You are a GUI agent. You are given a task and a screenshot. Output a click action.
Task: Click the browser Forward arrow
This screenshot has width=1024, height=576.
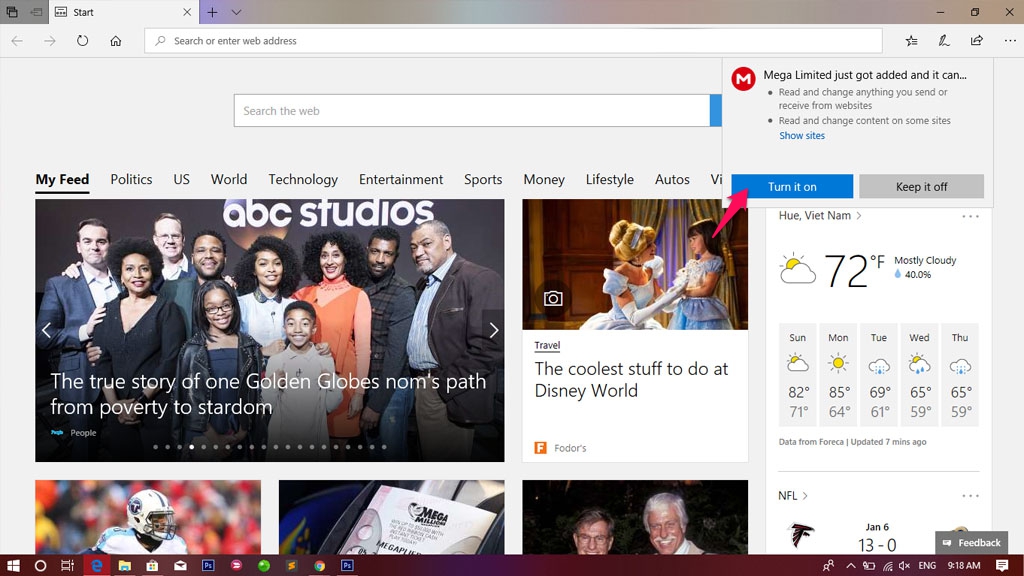click(50, 40)
